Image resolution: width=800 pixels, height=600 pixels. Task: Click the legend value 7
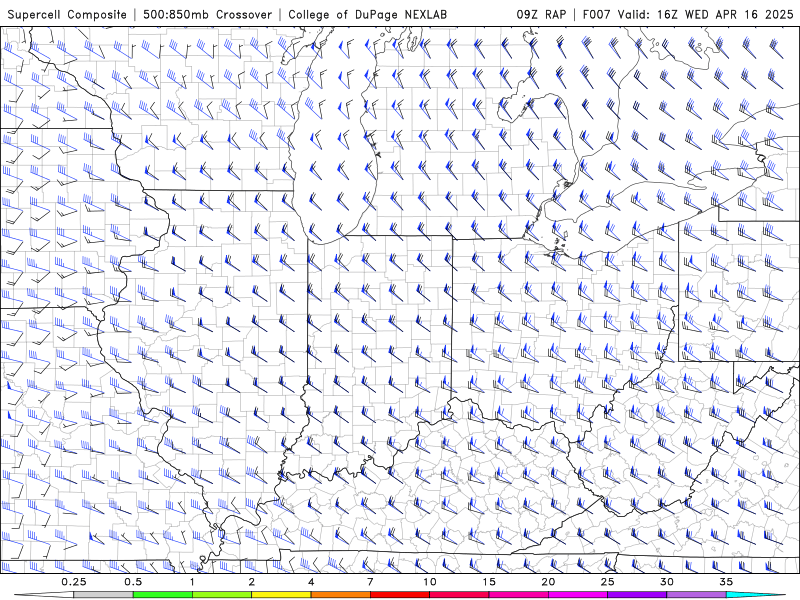coord(370,582)
